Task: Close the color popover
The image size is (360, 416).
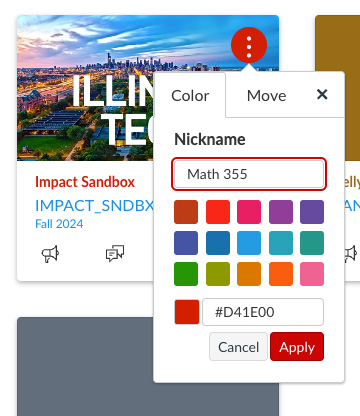Action: [322, 95]
